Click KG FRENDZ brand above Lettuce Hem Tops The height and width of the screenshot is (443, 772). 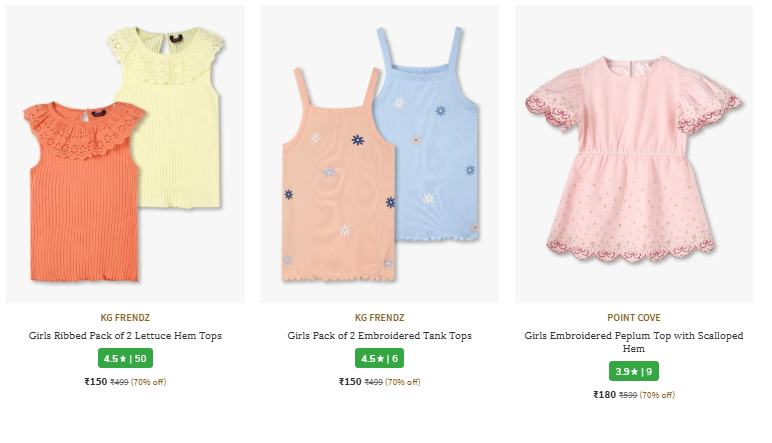[x=125, y=318]
